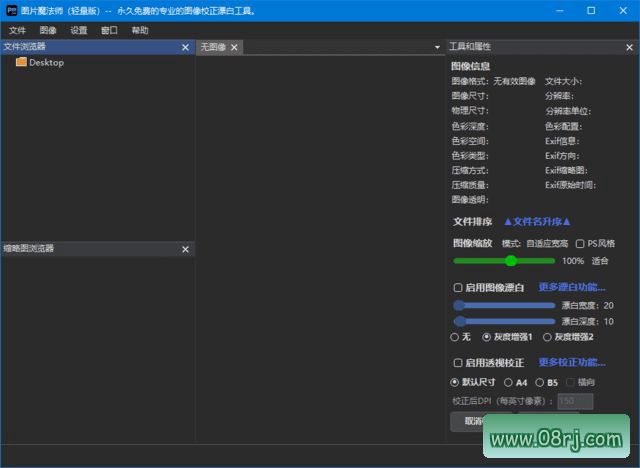Open the 图像 menu
The image size is (640, 468).
click(48, 31)
